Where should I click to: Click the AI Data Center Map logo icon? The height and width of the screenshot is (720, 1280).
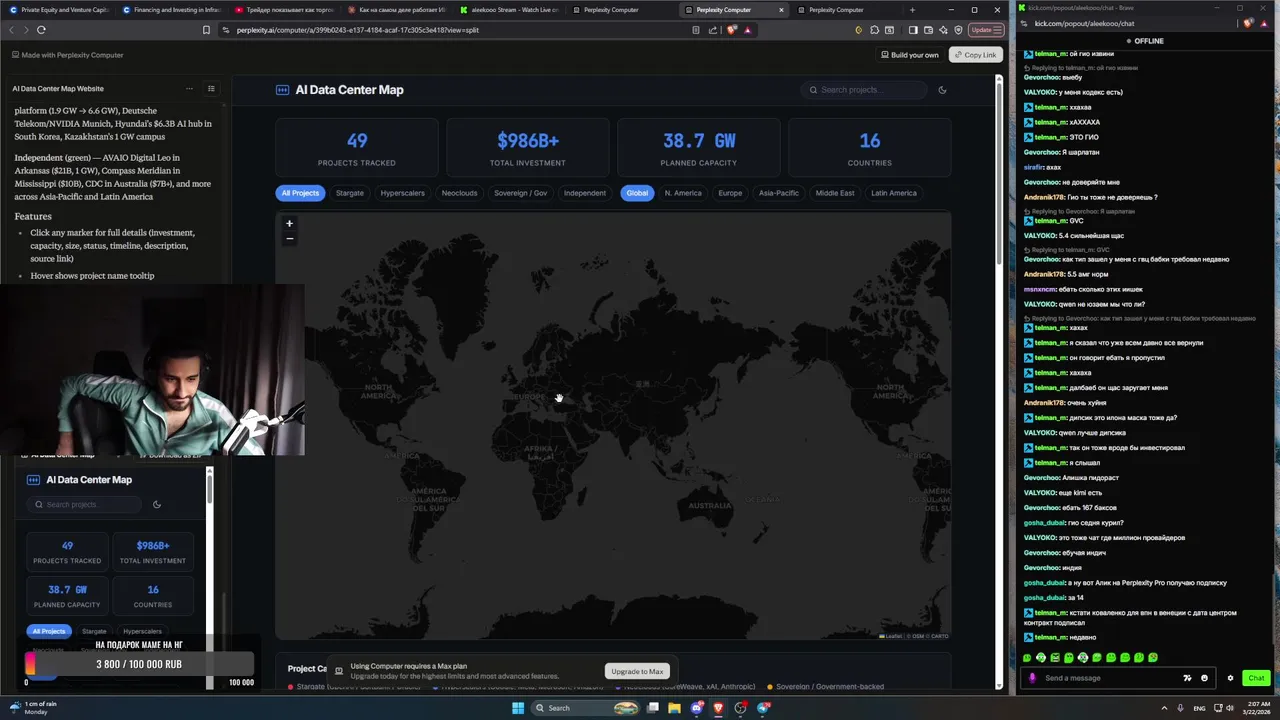(282, 90)
